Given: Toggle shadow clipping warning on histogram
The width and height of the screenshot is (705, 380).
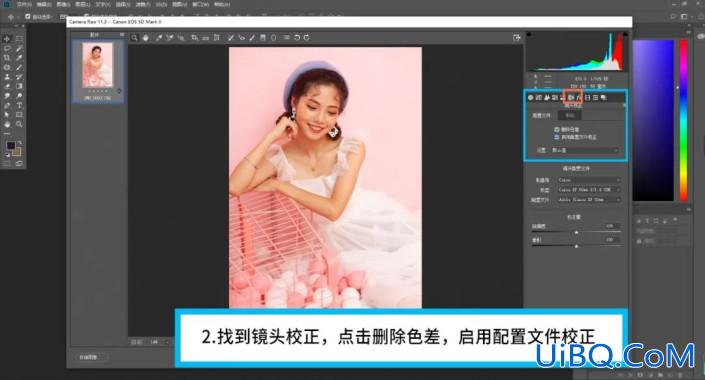Looking at the screenshot, I should coord(529,34).
